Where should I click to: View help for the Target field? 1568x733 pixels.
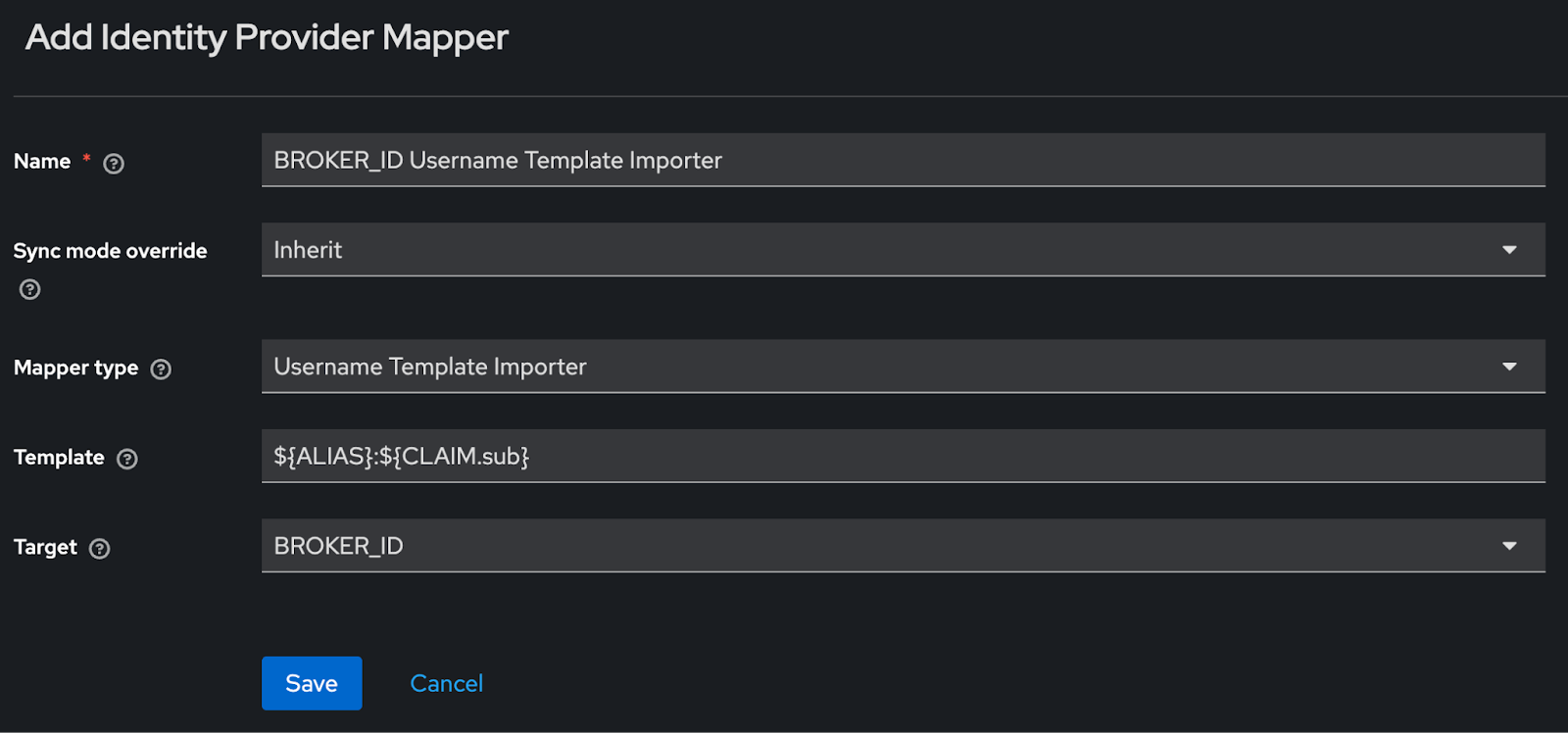(100, 549)
